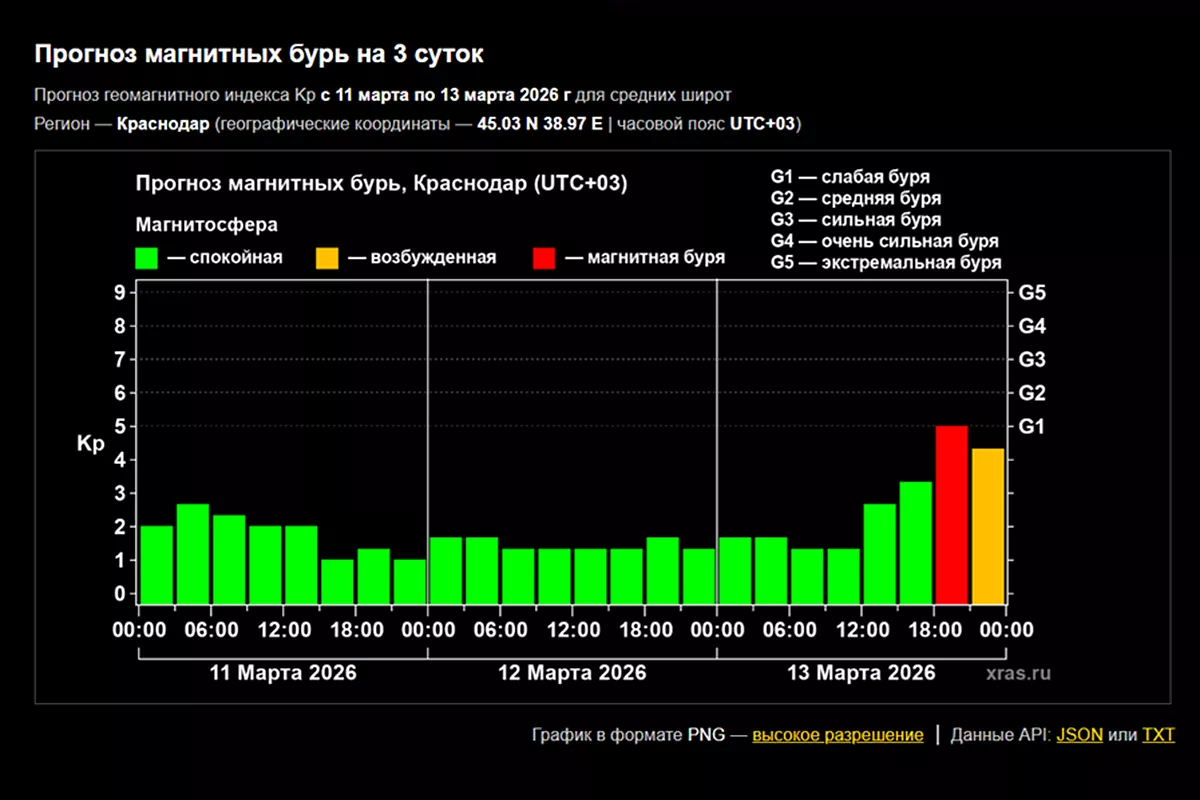Click the '11 Марта 2026' date label
1200x800 pixels.
pos(283,673)
